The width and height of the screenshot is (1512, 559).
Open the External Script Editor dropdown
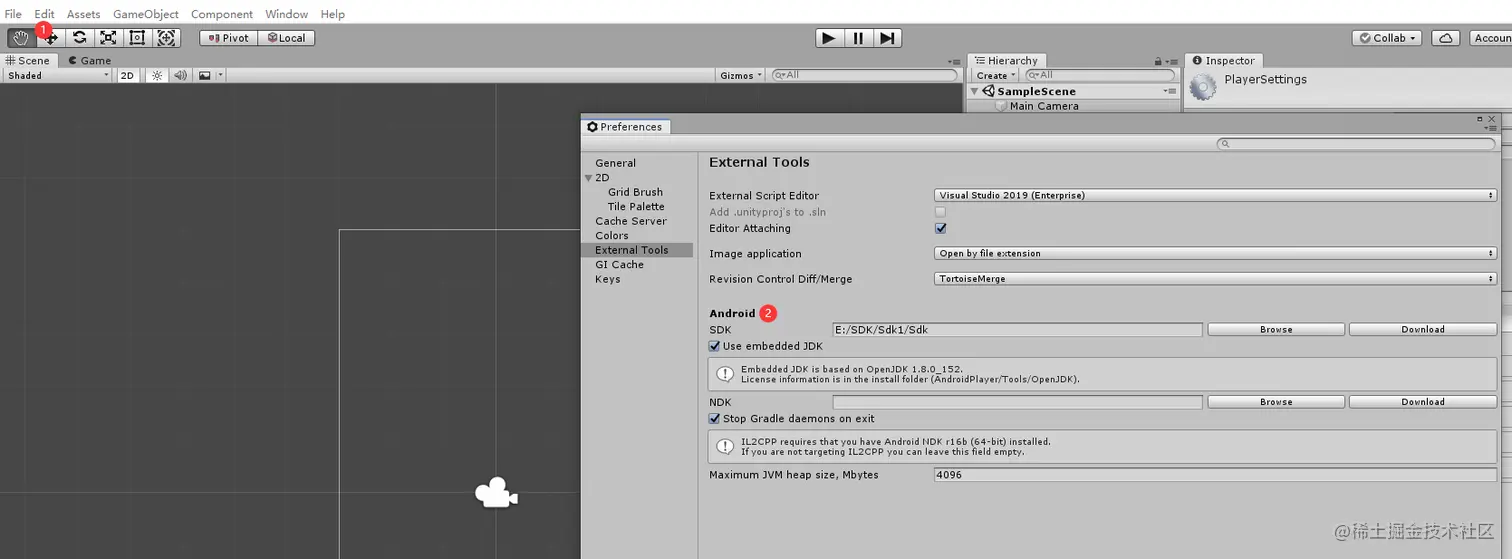pos(1215,196)
